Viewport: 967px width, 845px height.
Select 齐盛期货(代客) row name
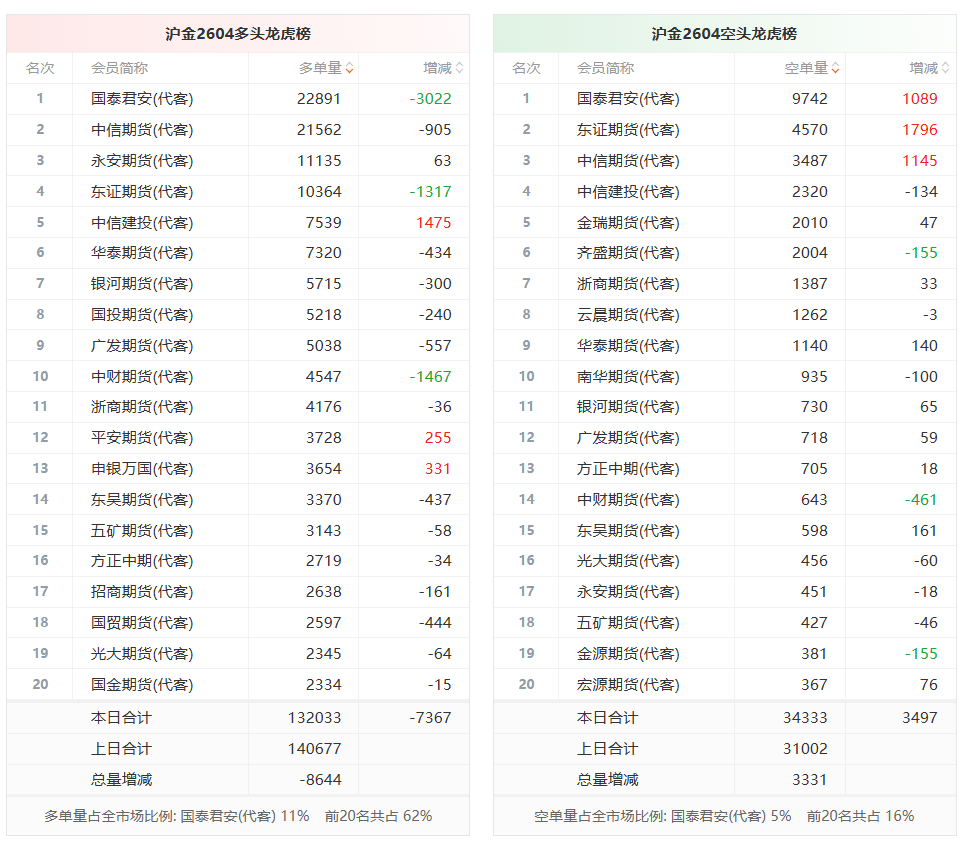click(628, 253)
